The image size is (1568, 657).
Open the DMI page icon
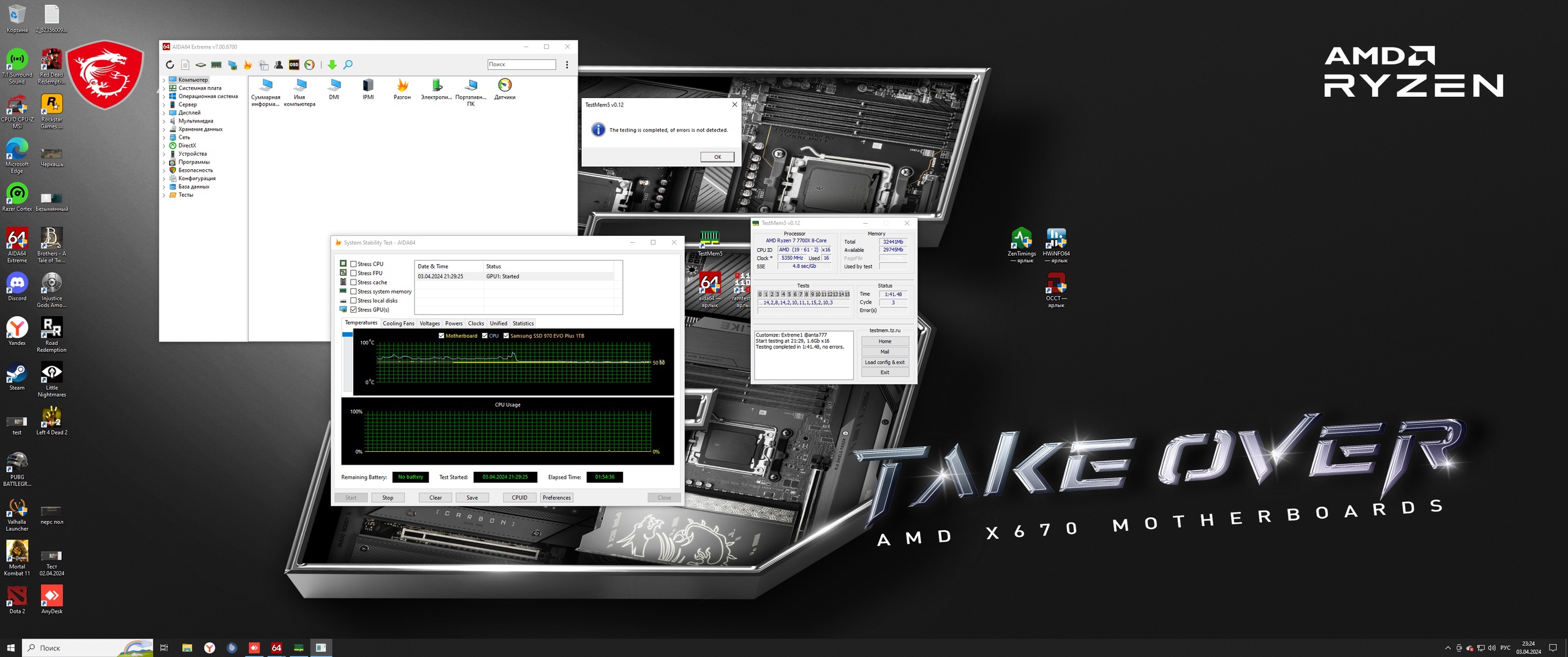334,89
